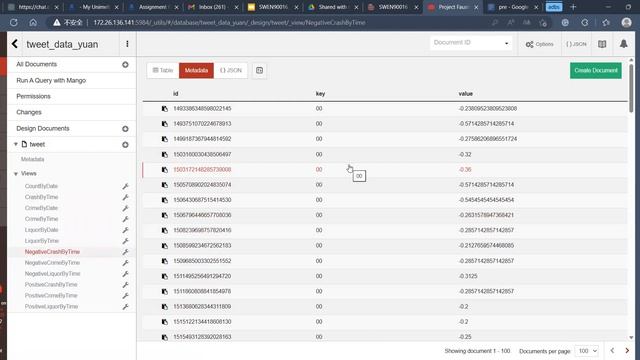Click the plus icon next to tweet

[125, 144]
